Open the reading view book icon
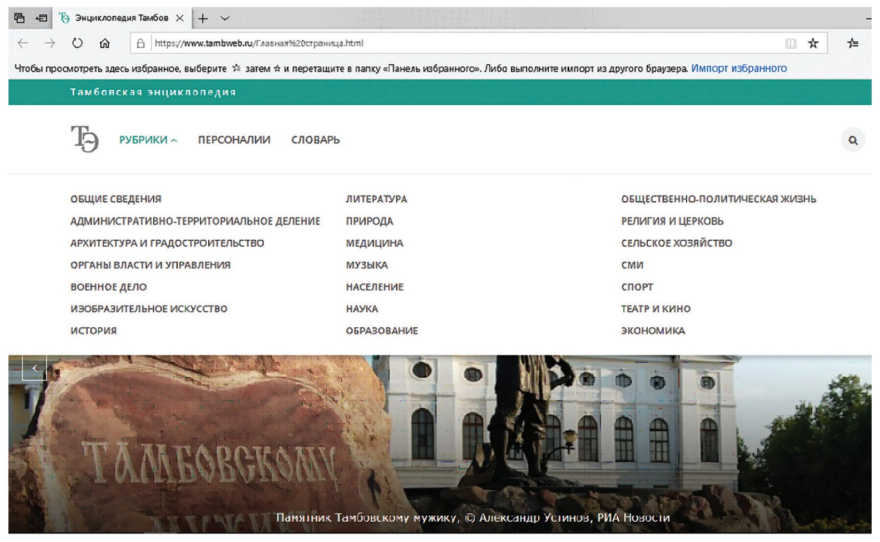880x542 pixels. click(790, 44)
